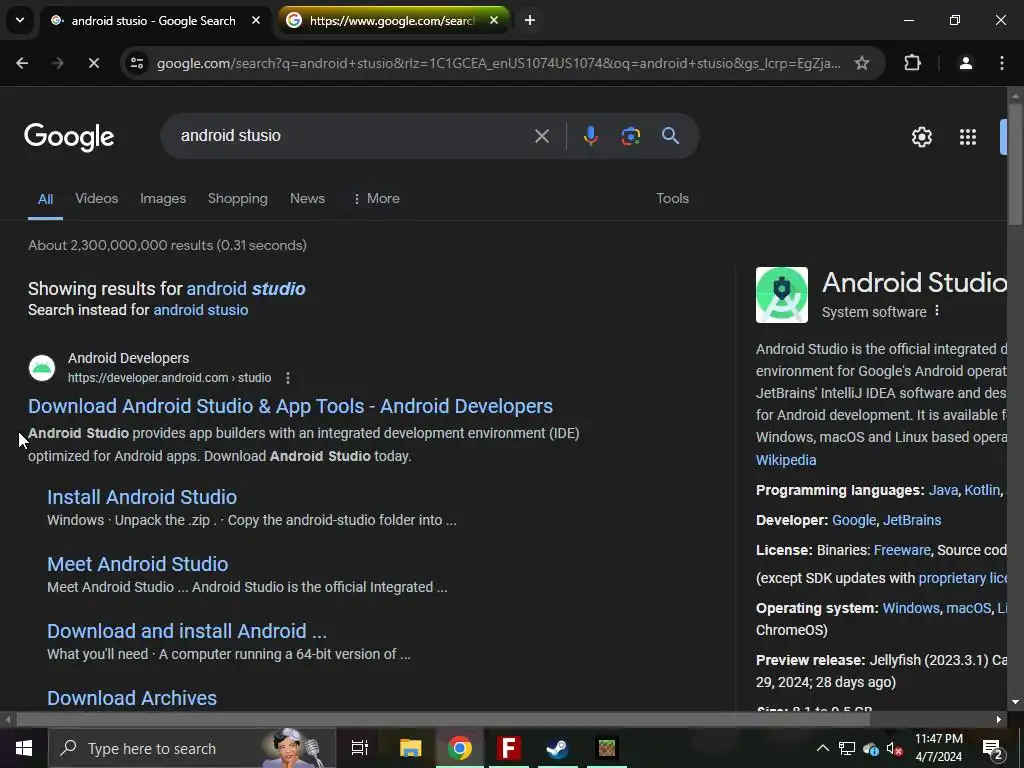Open Steam from the taskbar
The image size is (1024, 768).
(x=557, y=748)
